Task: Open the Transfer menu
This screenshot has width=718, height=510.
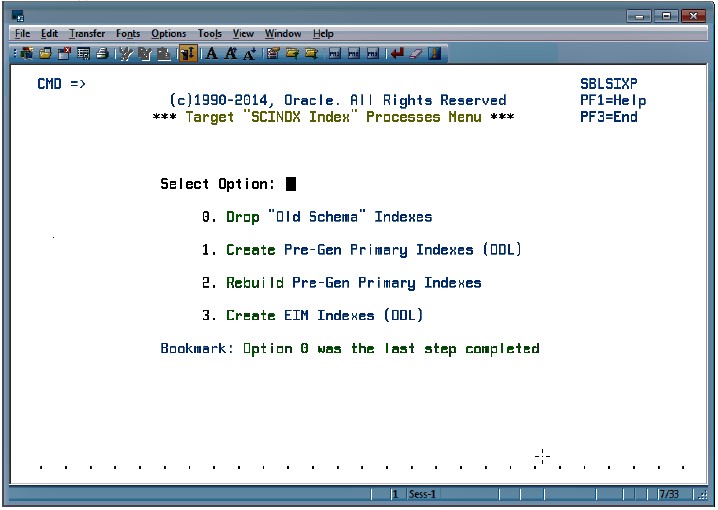Action: pos(87,33)
